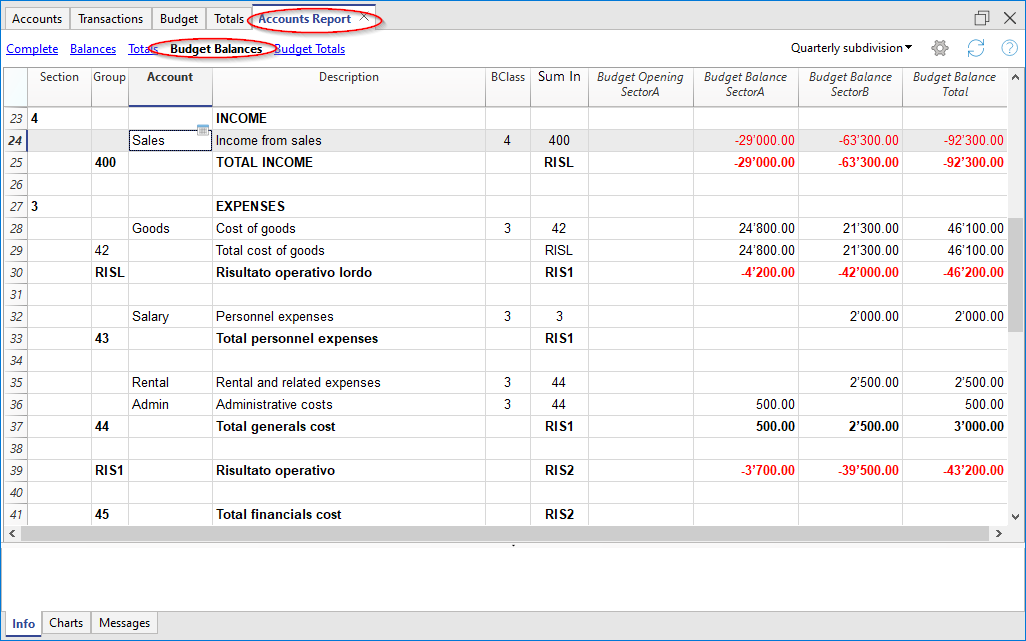Open the help question mark icon
Image resolution: width=1026 pixels, height=641 pixels.
click(1009, 48)
